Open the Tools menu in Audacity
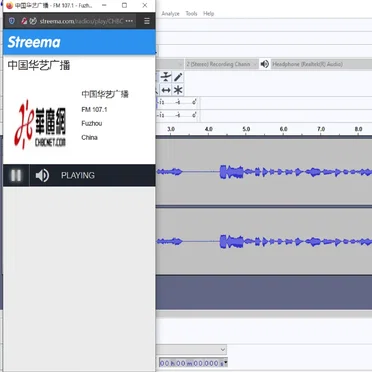 pos(191,14)
